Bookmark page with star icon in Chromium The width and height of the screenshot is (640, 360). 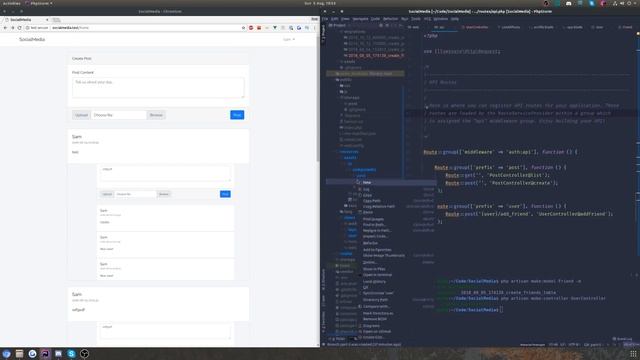(243, 28)
